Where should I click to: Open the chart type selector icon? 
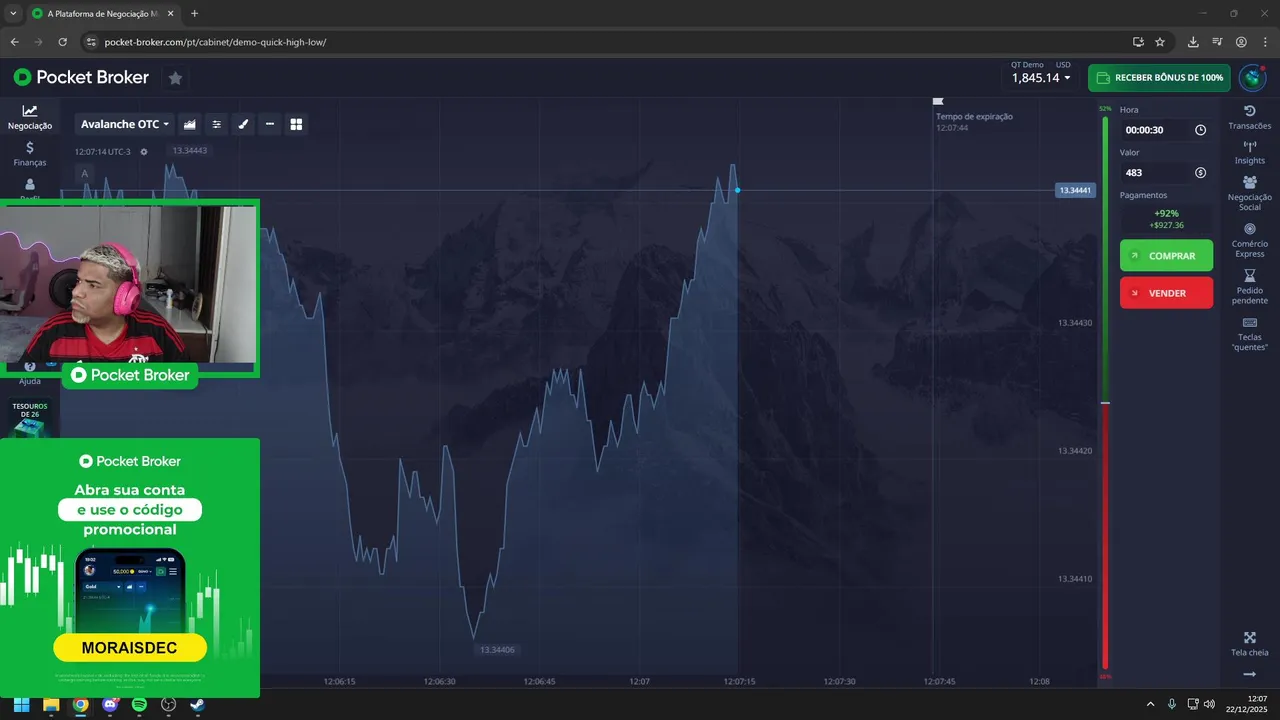pos(189,124)
